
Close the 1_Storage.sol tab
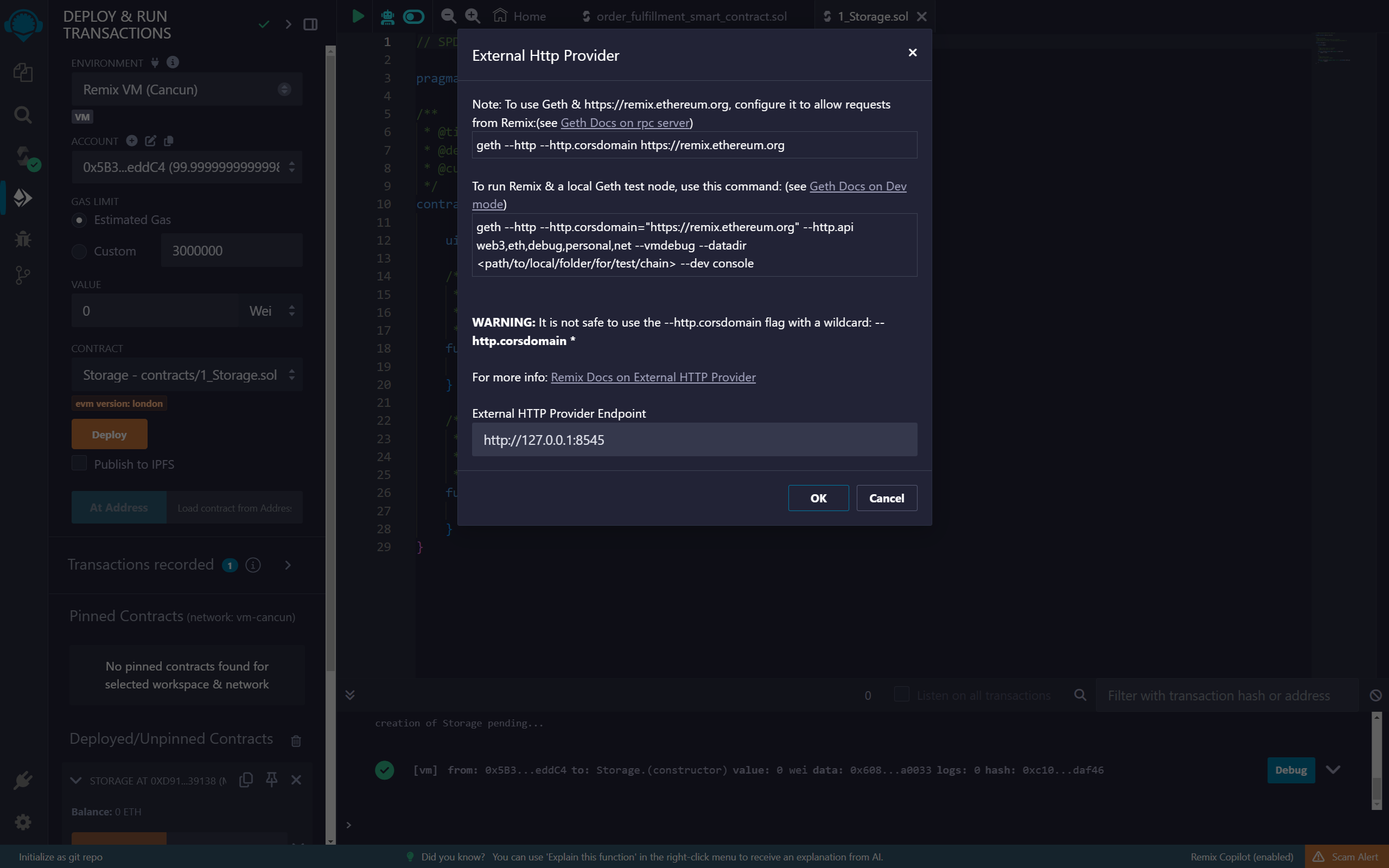pyautogui.click(x=922, y=16)
